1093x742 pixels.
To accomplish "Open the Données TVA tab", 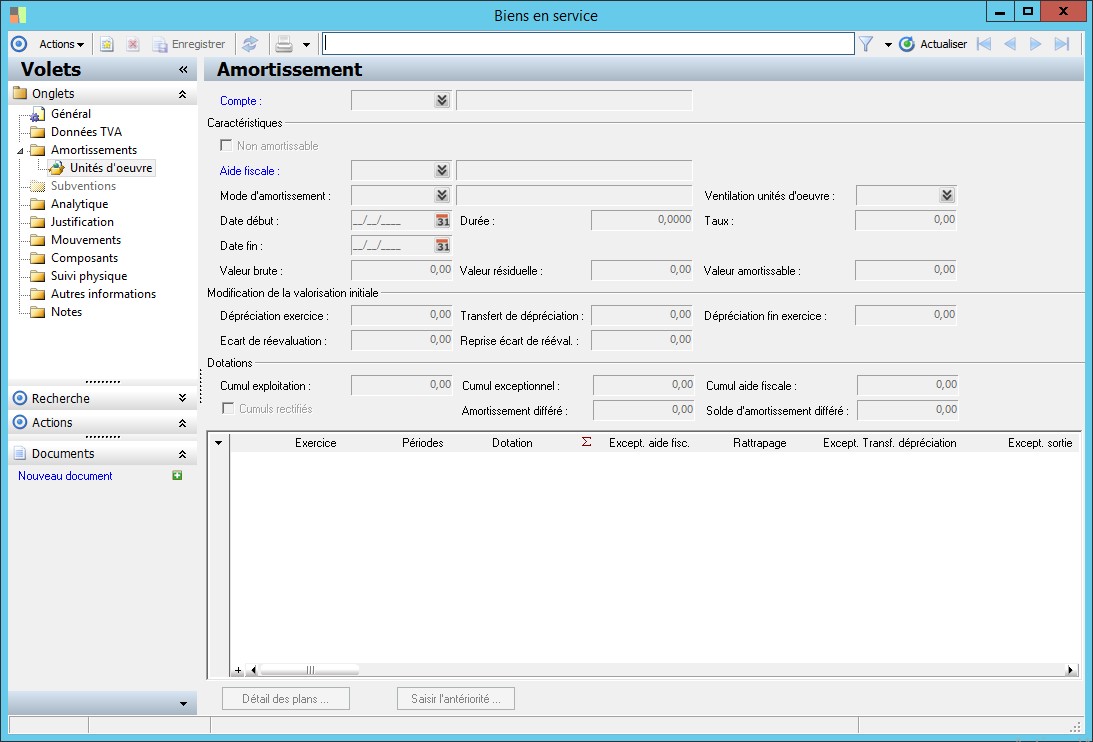I will (x=86, y=132).
